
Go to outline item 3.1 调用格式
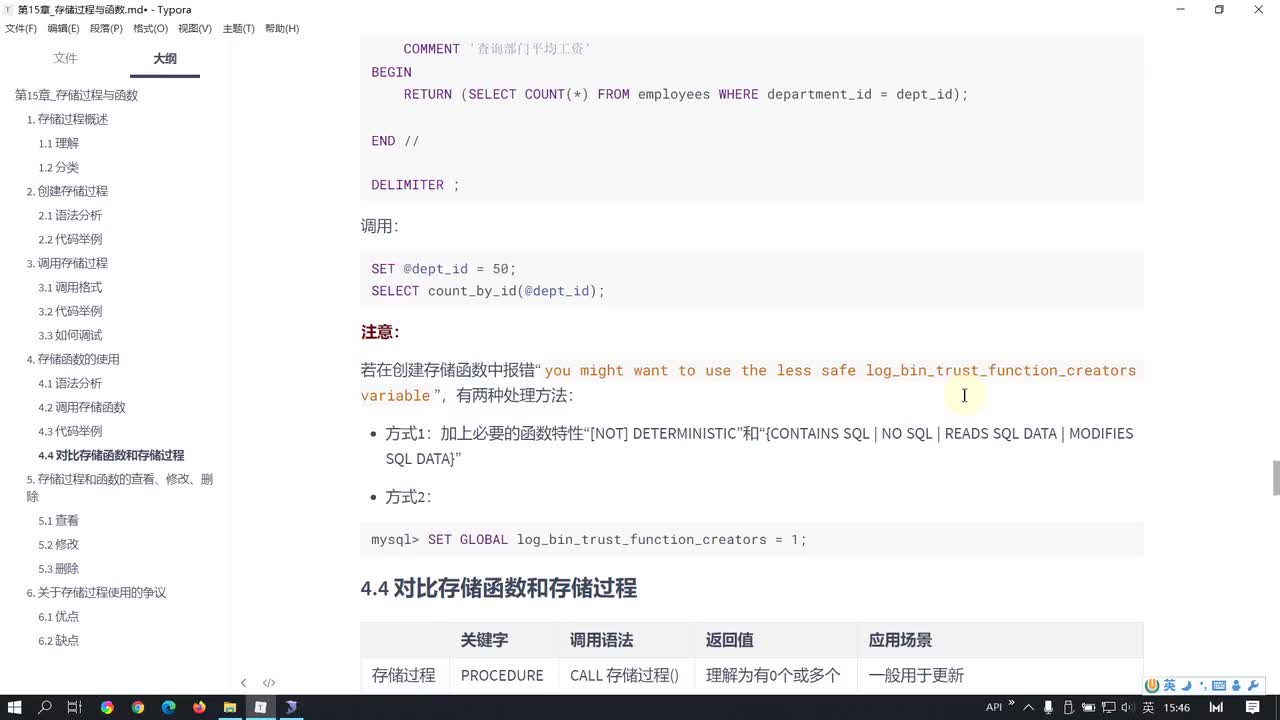pos(70,287)
